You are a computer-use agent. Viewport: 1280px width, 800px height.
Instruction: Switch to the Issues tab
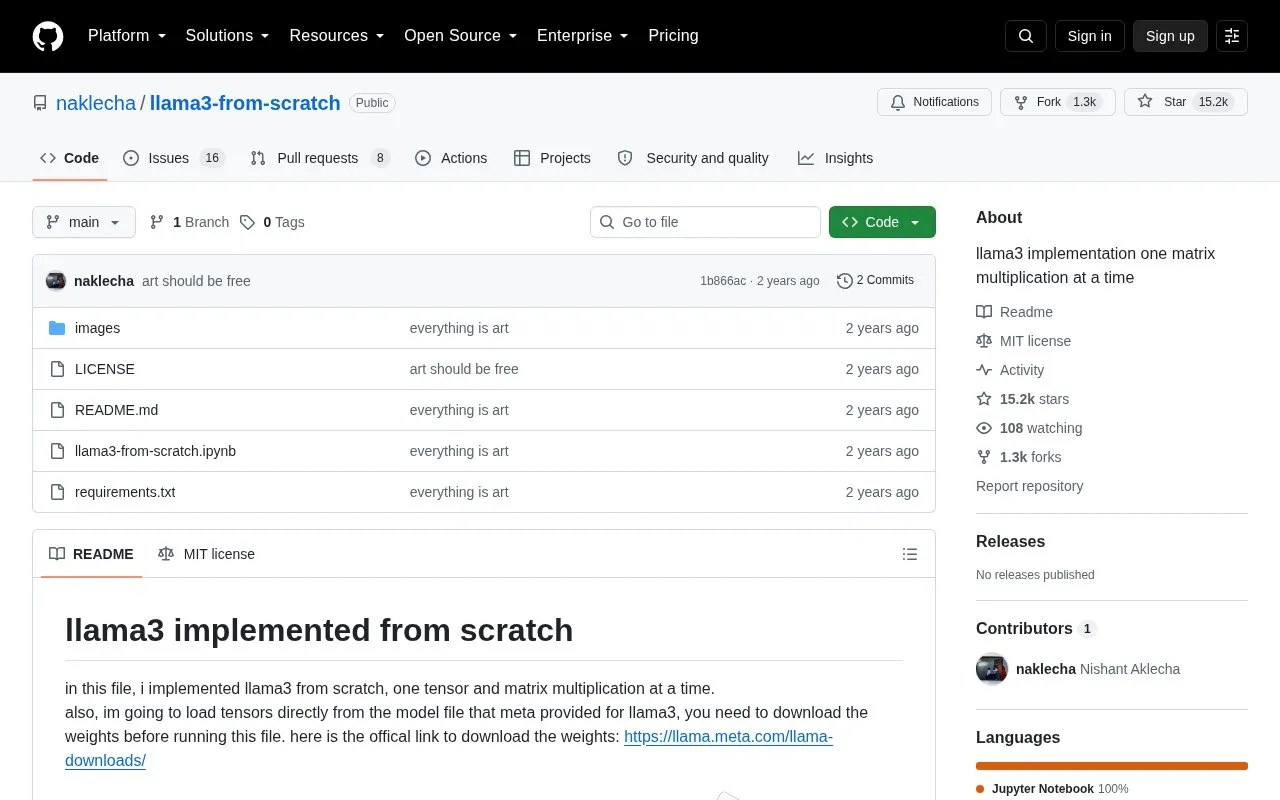tap(174, 158)
